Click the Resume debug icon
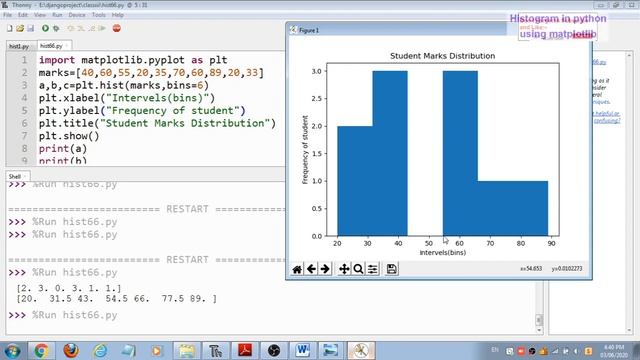This screenshot has height=360, width=640. tap(102, 28)
